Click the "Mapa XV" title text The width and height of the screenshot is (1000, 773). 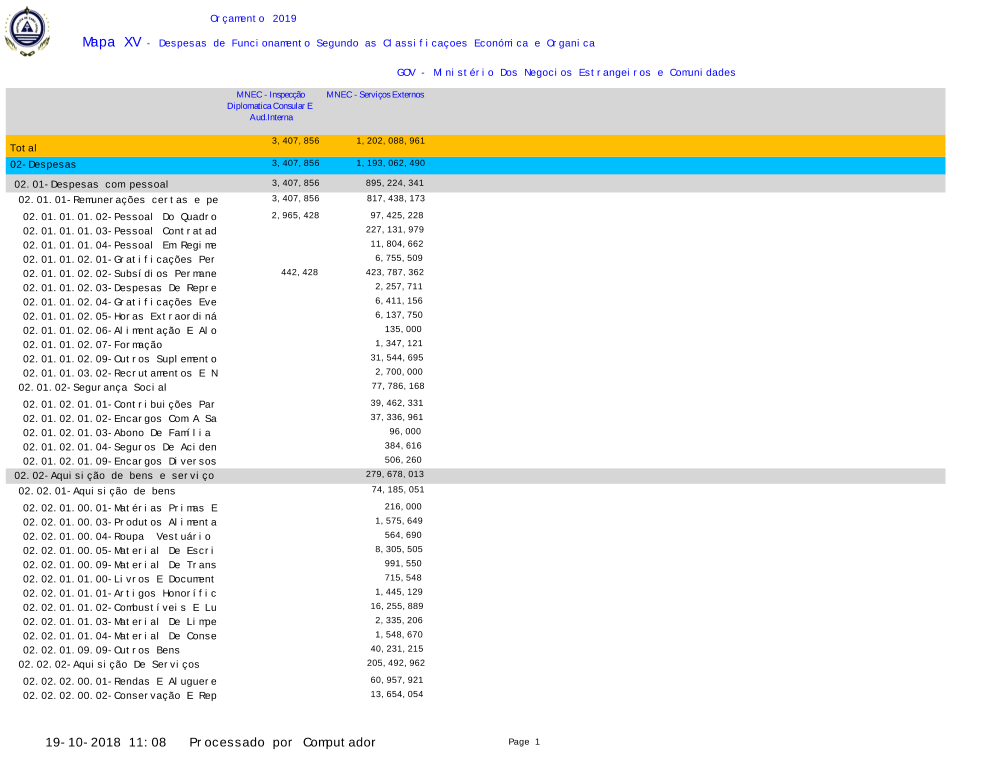point(111,42)
